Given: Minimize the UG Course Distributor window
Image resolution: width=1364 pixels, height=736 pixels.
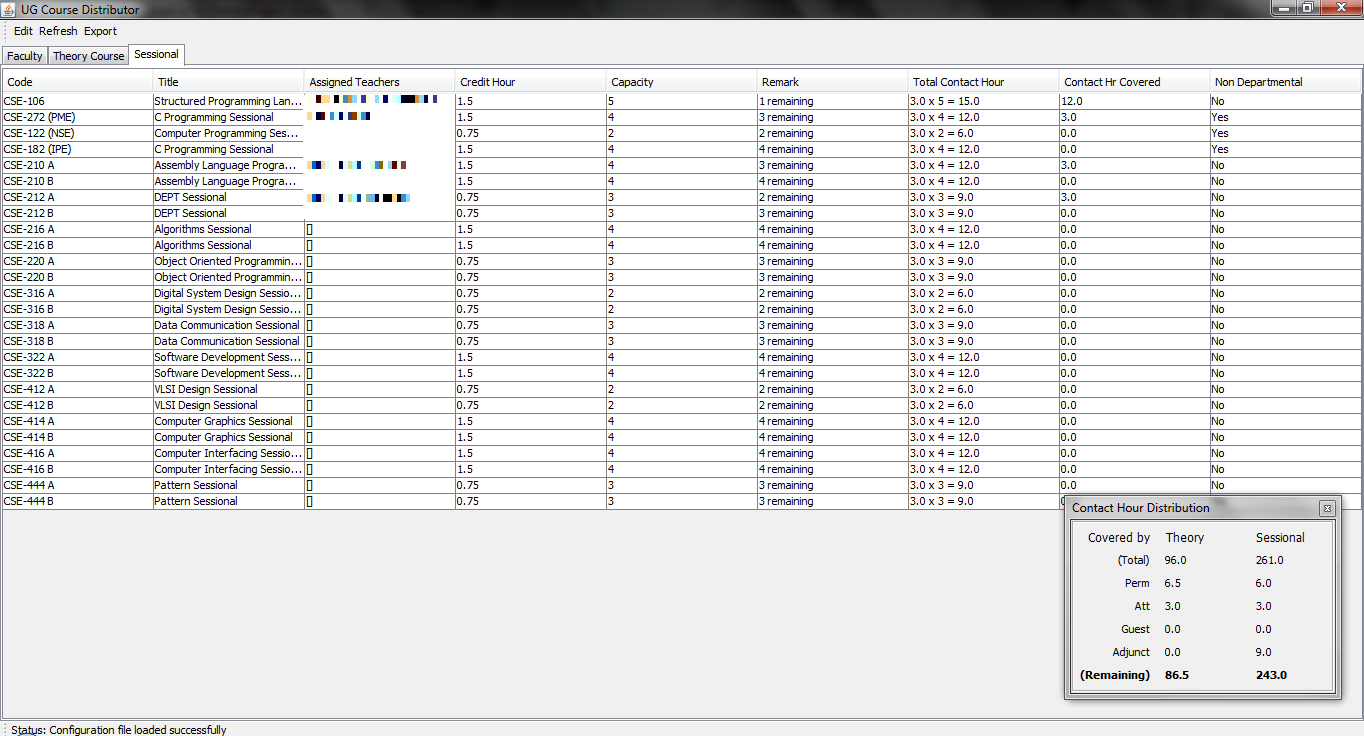Looking at the screenshot, I should [x=1284, y=8].
